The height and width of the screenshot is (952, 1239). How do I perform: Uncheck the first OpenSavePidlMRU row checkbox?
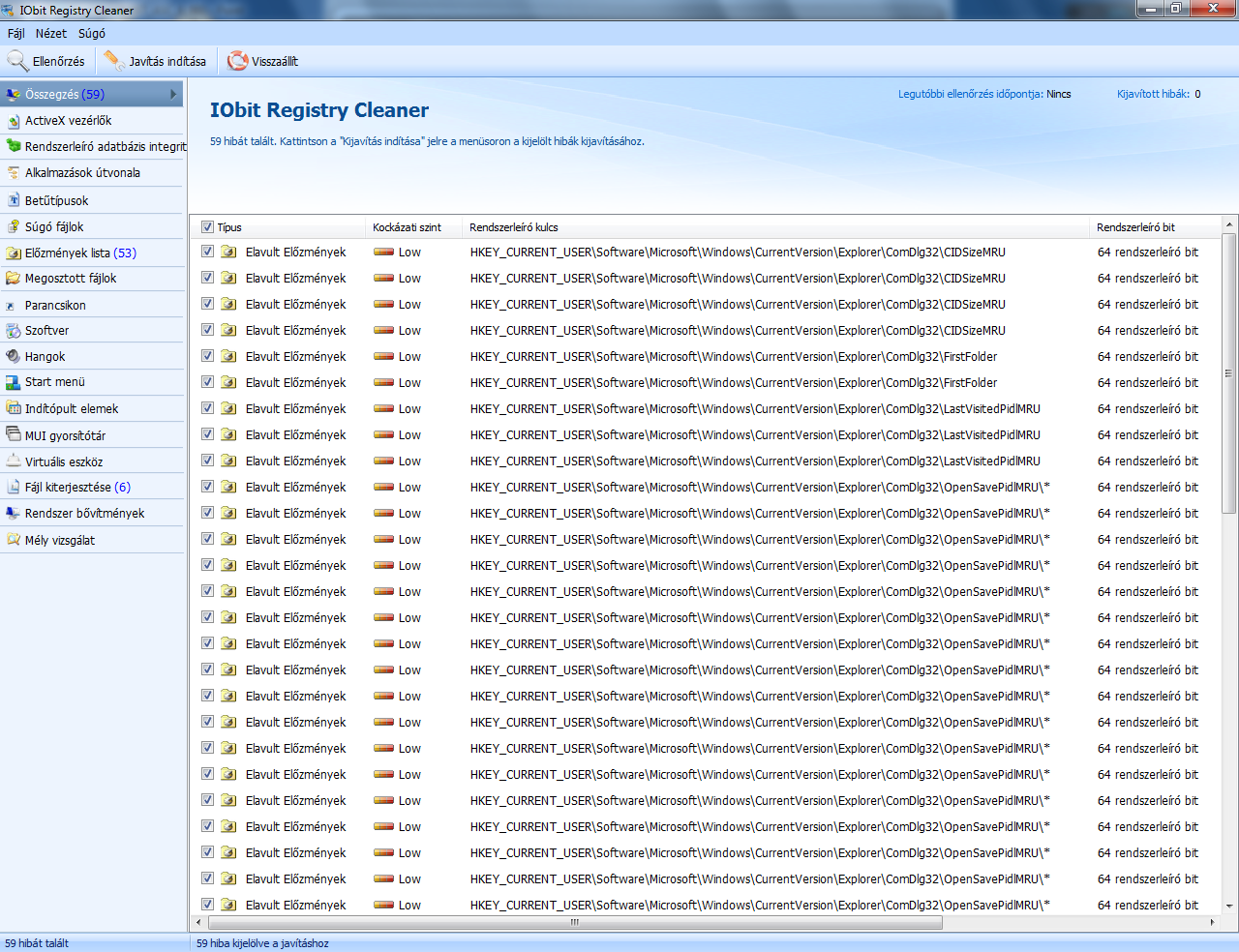(207, 487)
